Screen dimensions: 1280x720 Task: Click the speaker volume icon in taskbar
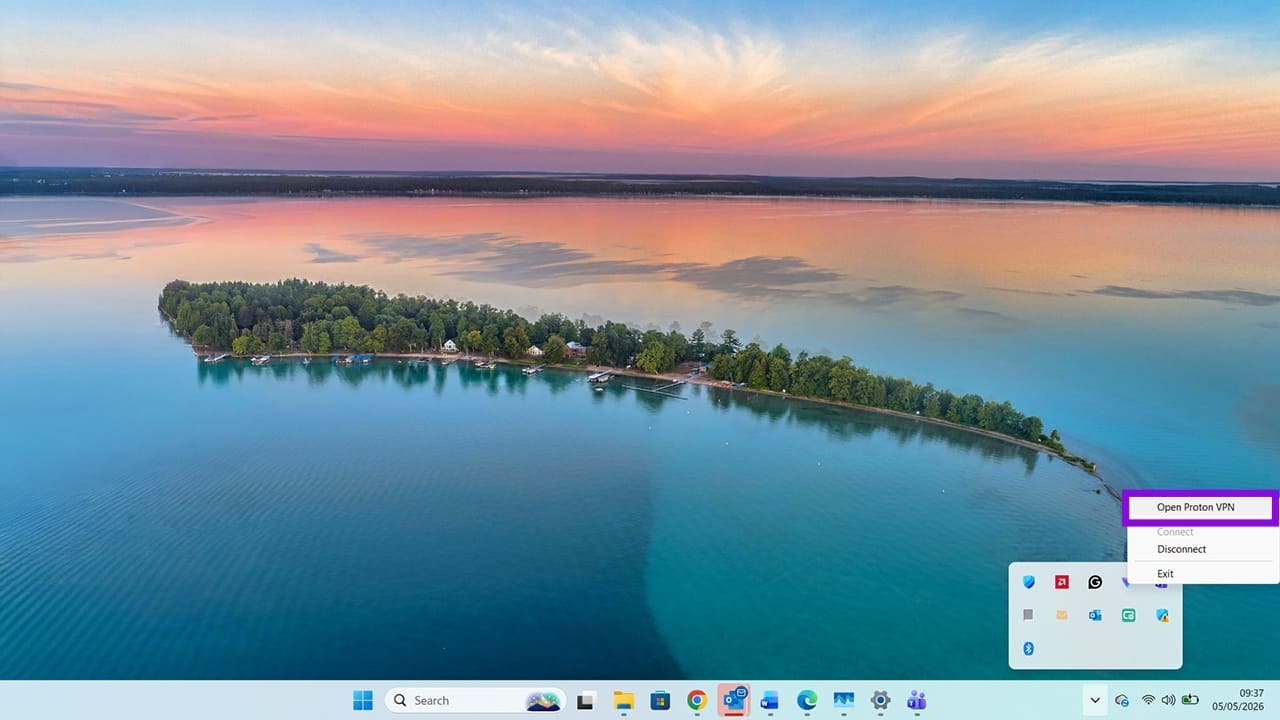[x=1168, y=700]
